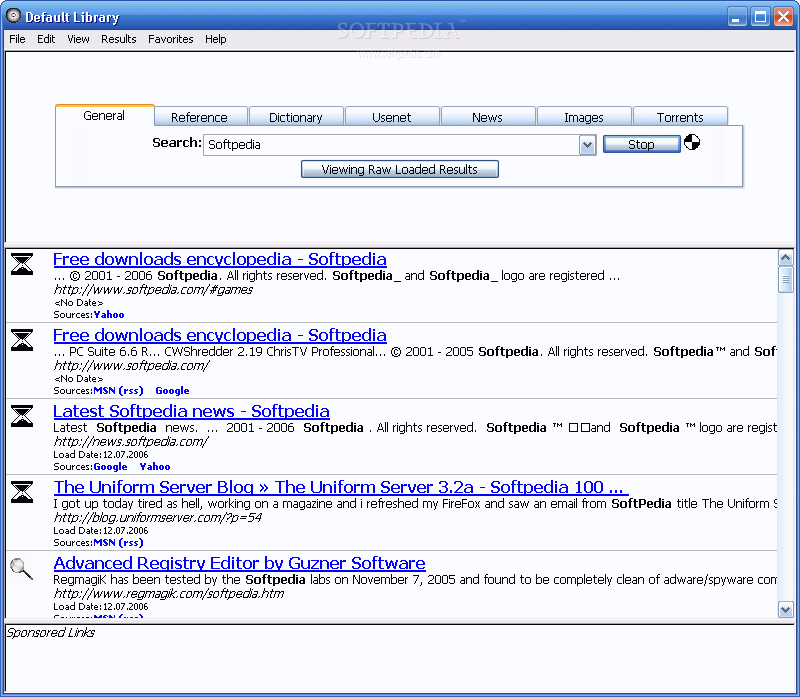Open The Uniform Server Blog result link
Screen dimensions: 800x697
pos(341,487)
